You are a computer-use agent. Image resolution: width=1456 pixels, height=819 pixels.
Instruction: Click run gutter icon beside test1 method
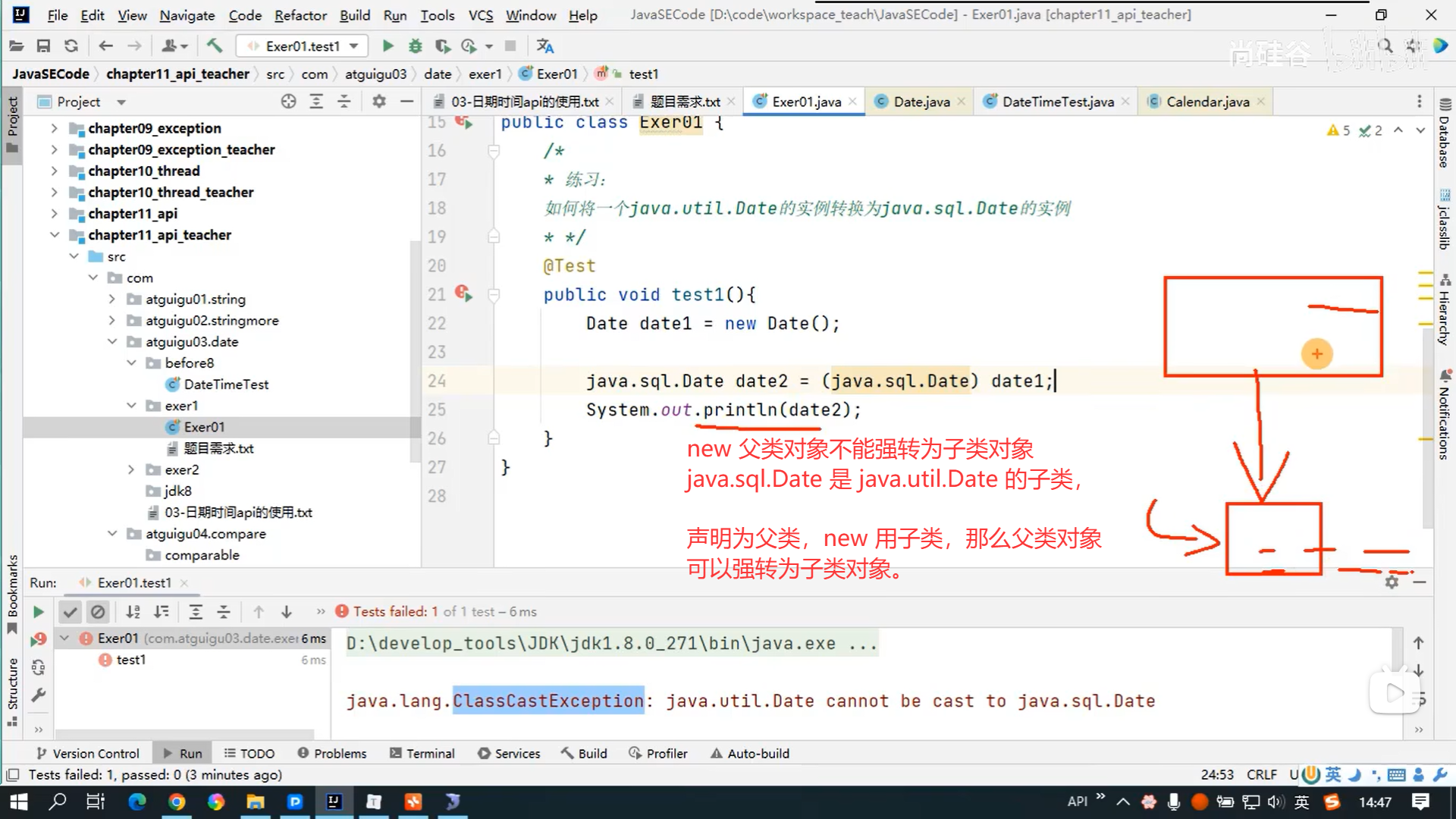[x=463, y=294]
